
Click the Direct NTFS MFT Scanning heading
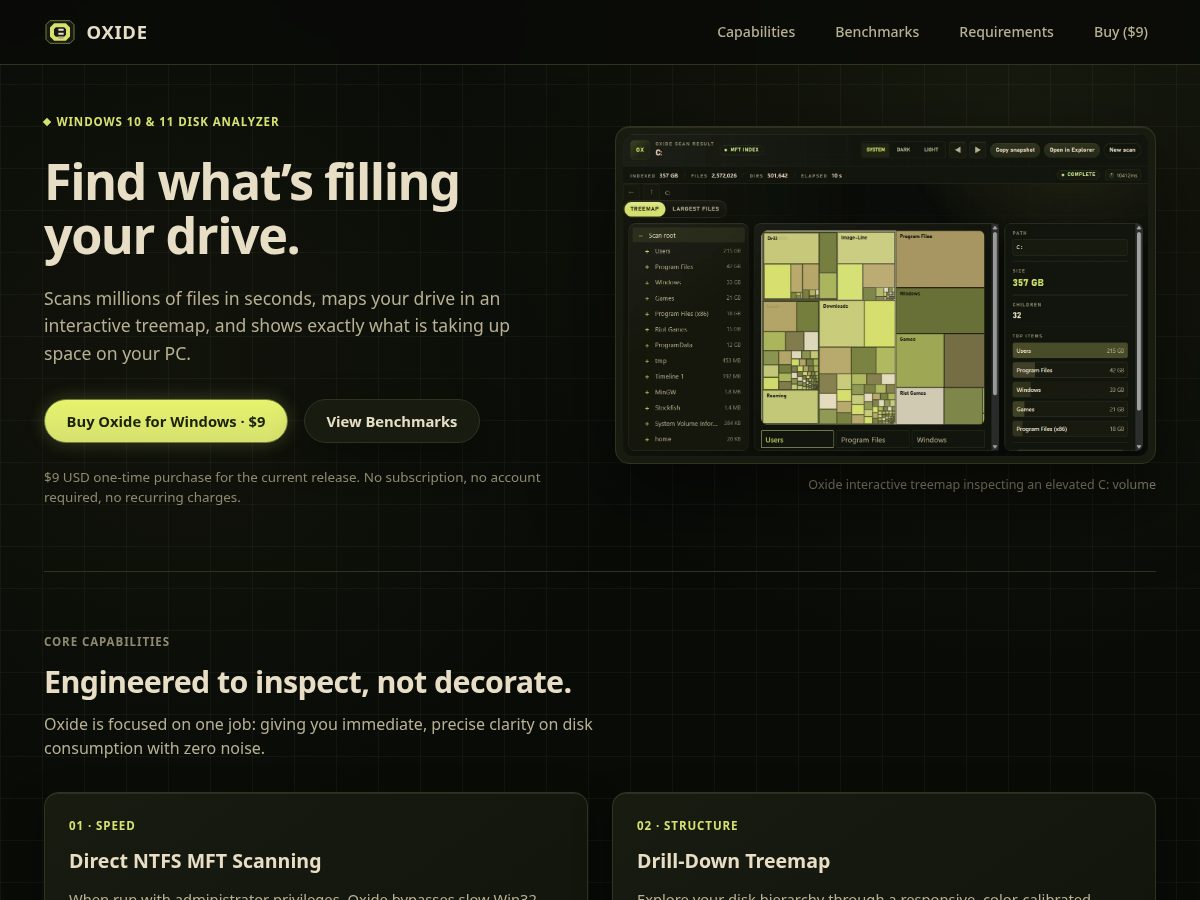195,861
